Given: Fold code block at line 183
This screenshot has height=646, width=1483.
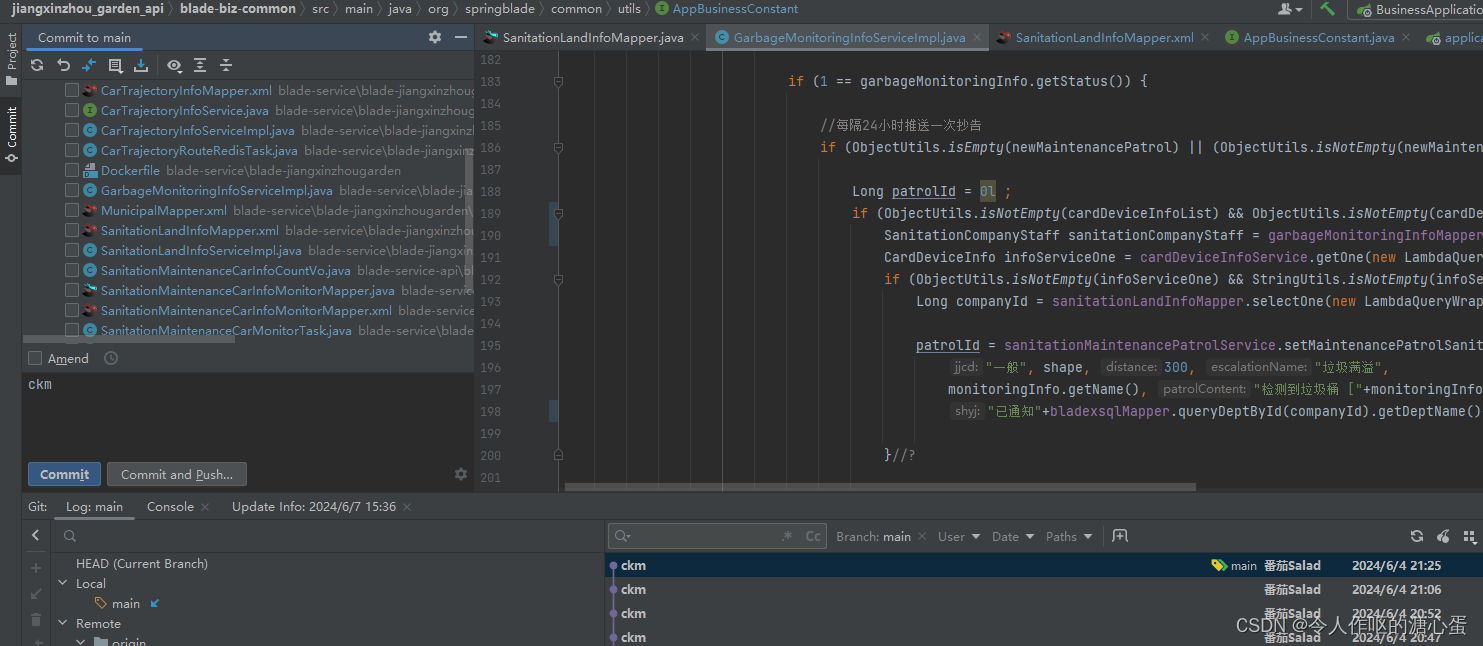Looking at the screenshot, I should click(x=558, y=81).
